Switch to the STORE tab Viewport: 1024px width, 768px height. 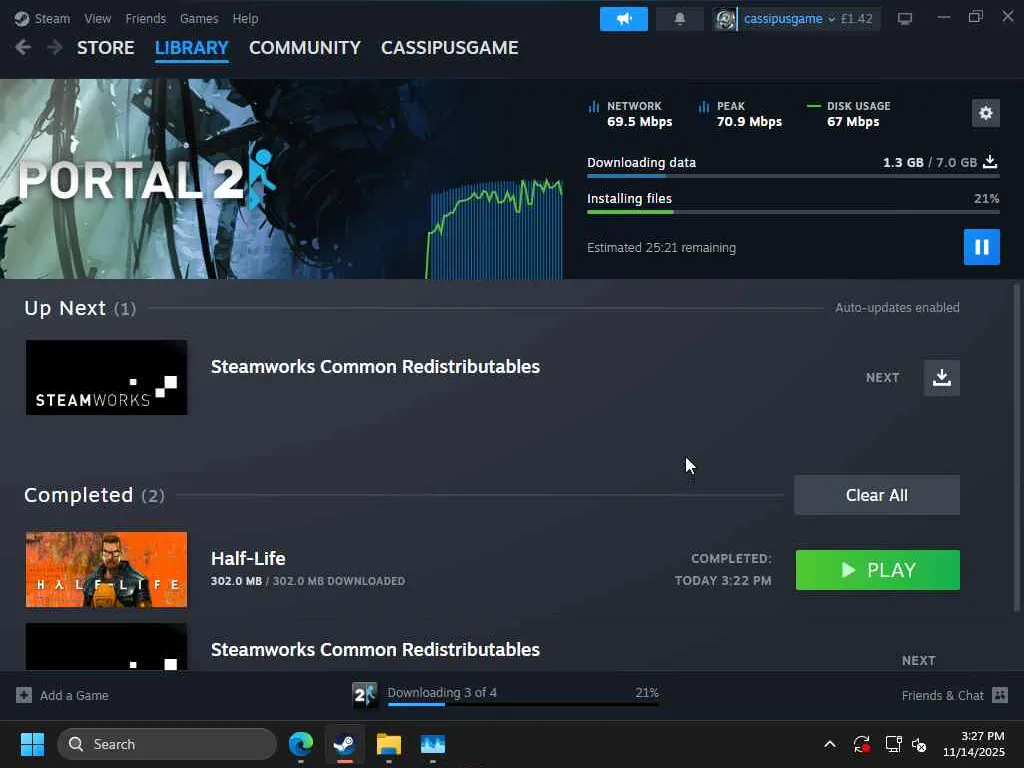click(106, 48)
